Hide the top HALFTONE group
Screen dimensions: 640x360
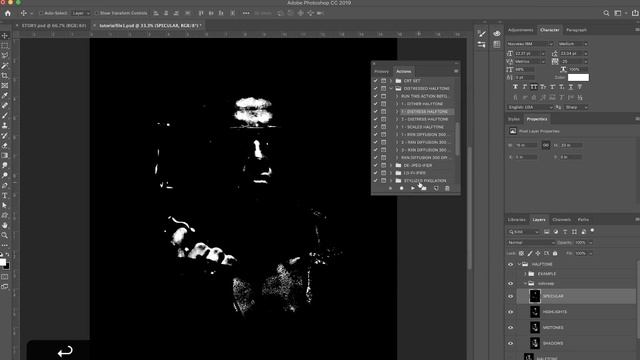point(510,264)
